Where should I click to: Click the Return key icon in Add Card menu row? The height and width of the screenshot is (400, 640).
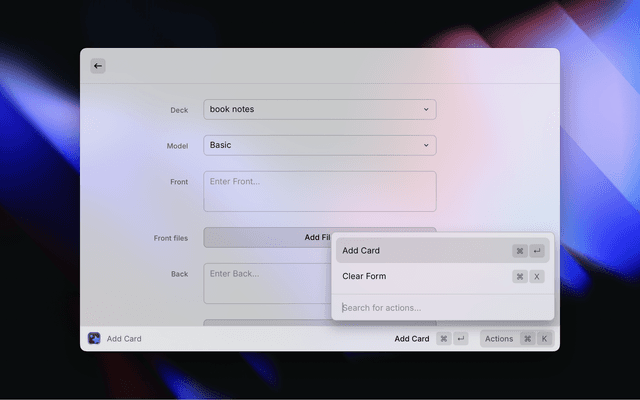click(x=537, y=251)
